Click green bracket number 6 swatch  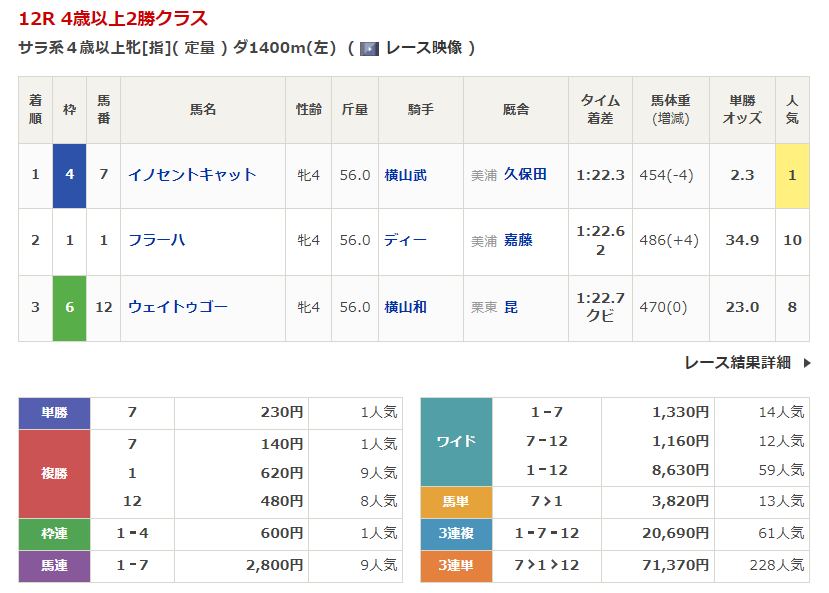(69, 307)
